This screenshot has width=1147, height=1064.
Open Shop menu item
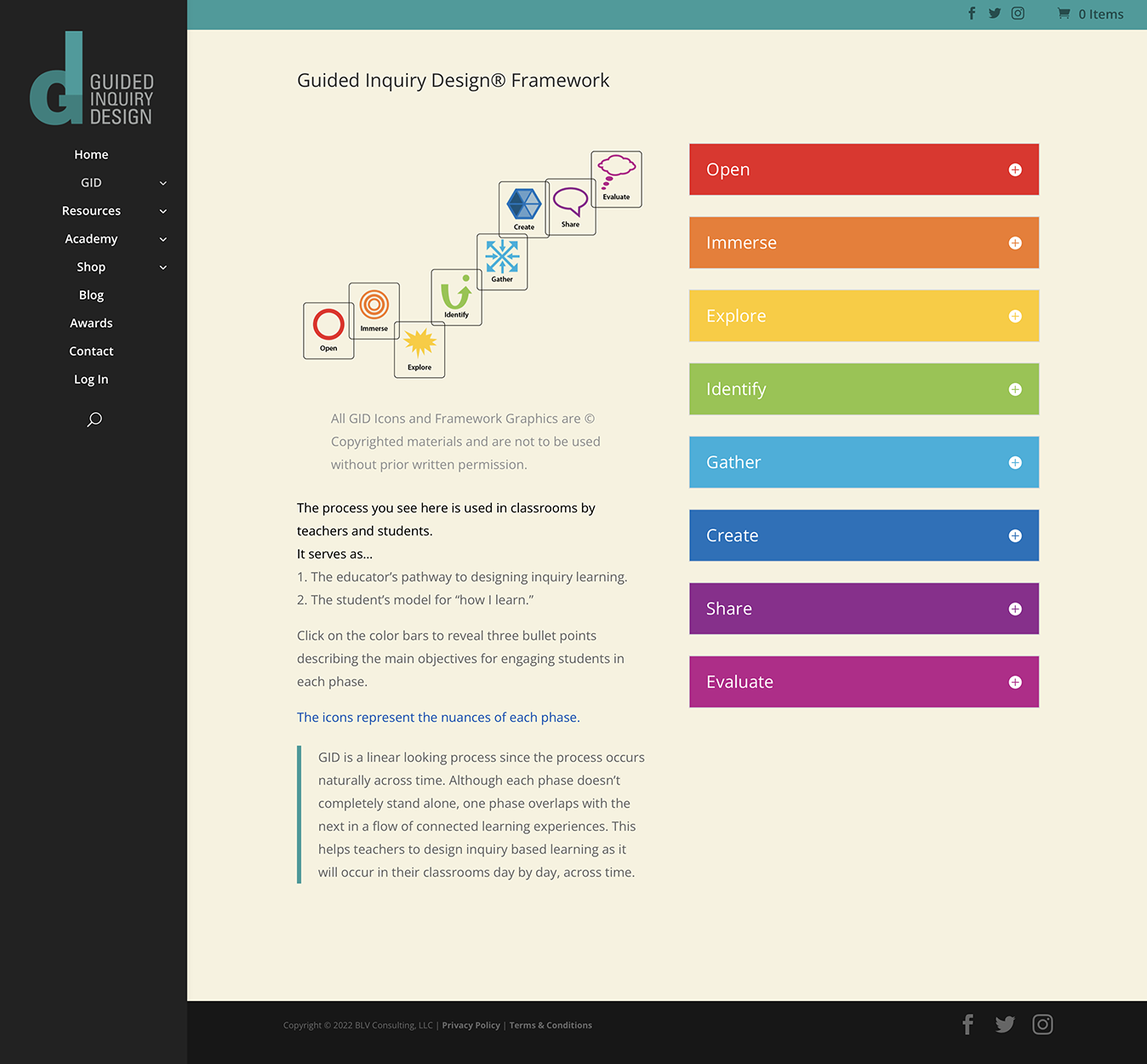[91, 266]
